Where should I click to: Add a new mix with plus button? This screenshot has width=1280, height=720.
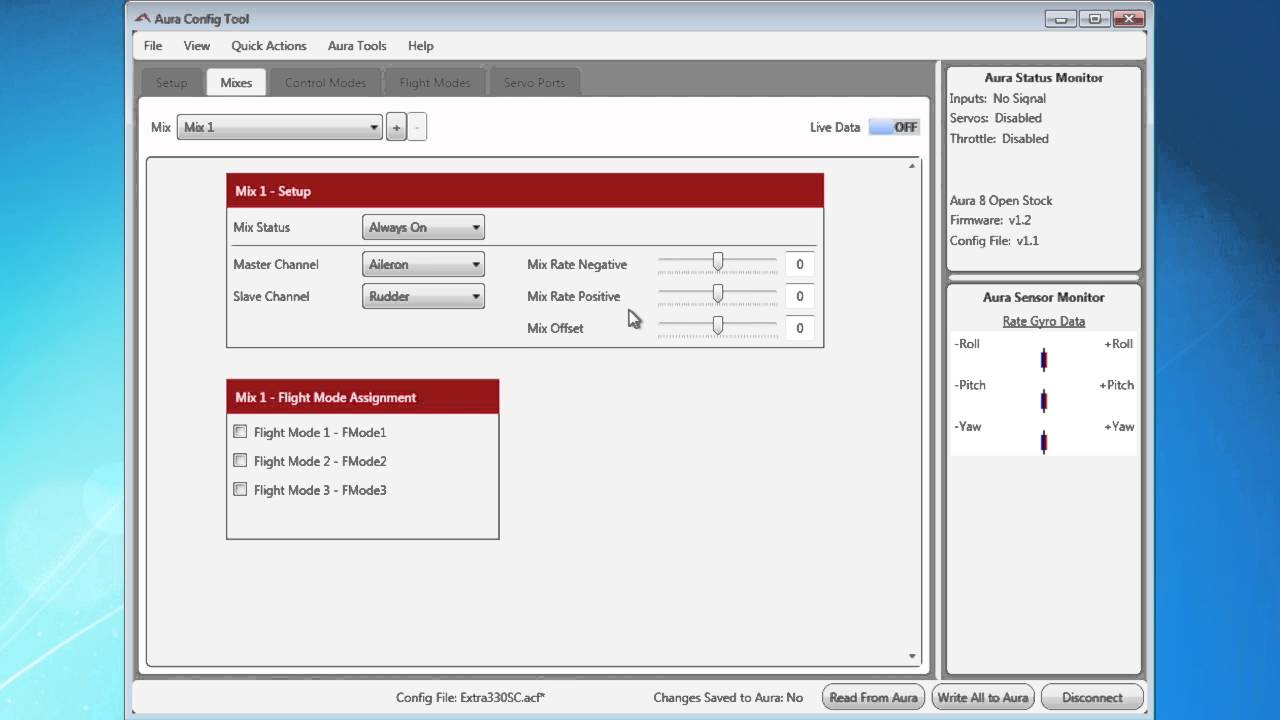(x=396, y=127)
